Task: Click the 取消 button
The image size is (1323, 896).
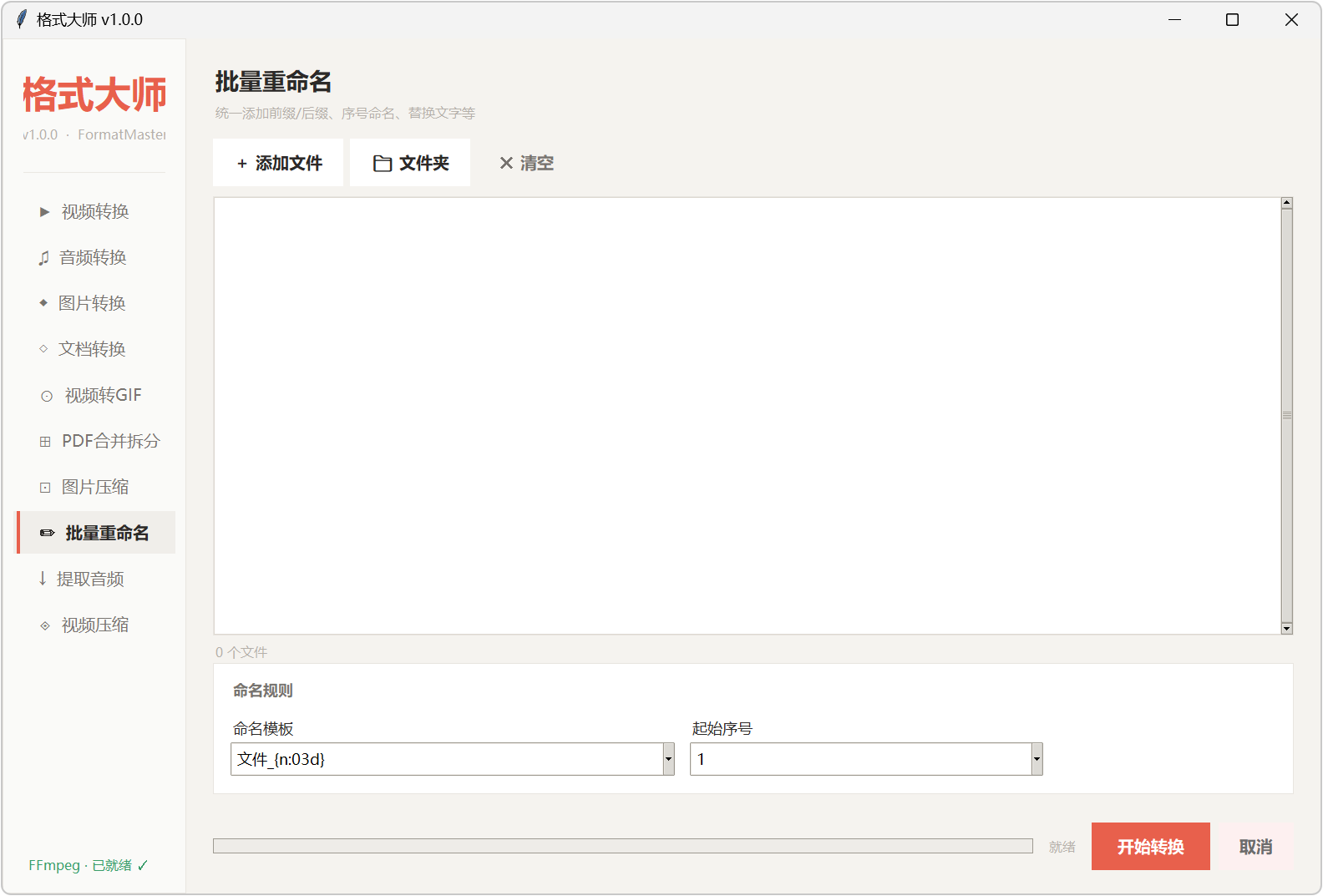Action: coord(1256,847)
